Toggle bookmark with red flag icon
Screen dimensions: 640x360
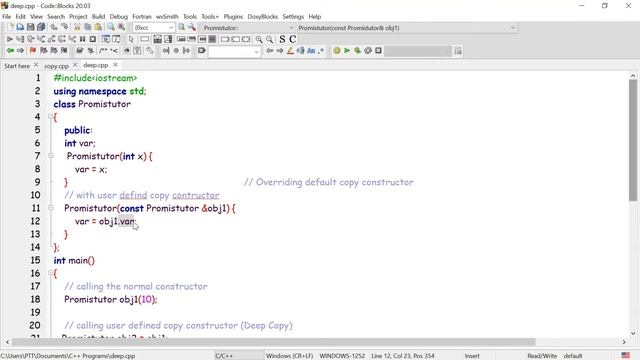click(33, 51)
